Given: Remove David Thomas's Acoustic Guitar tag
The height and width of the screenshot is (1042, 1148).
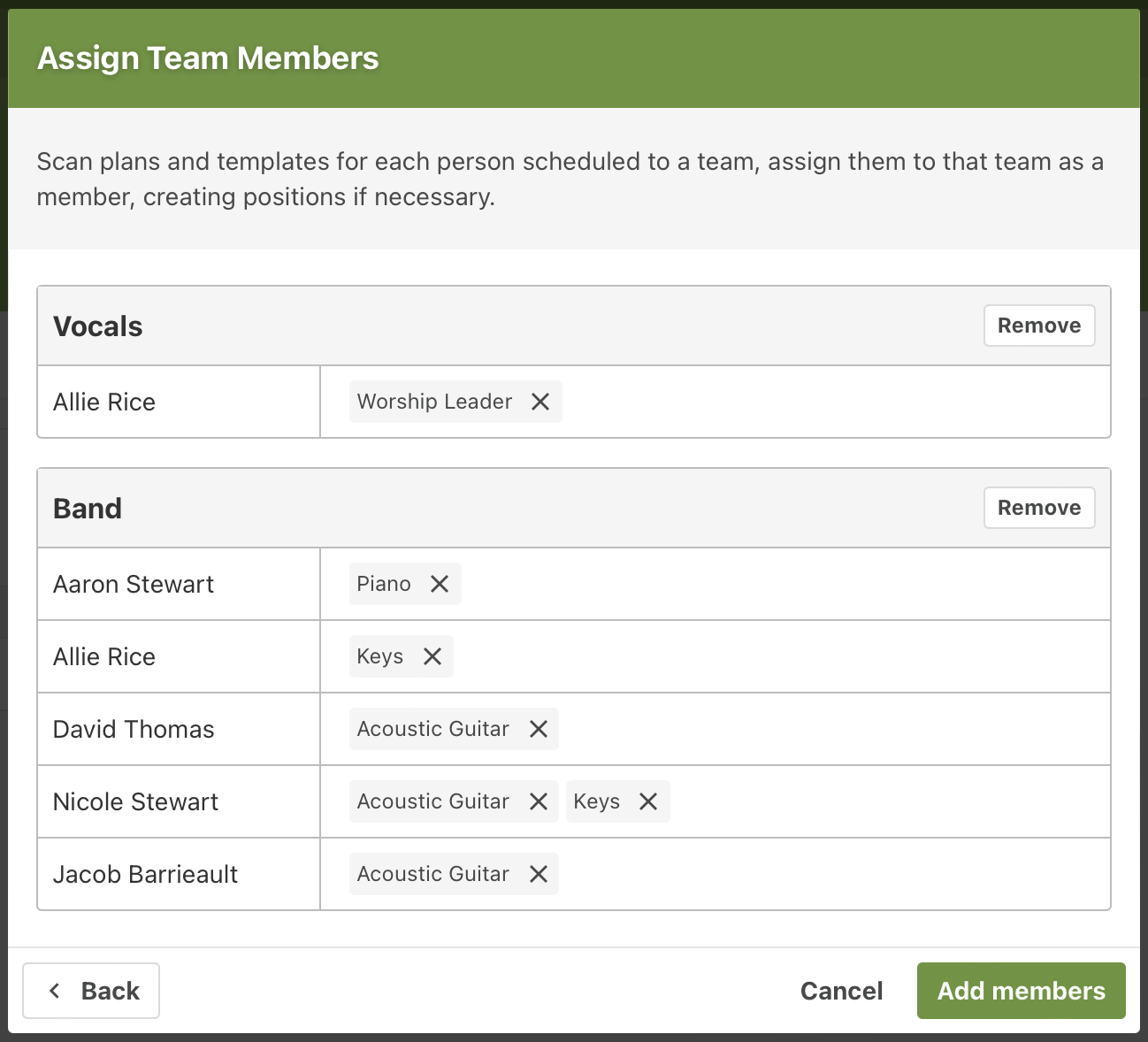Looking at the screenshot, I should point(539,729).
